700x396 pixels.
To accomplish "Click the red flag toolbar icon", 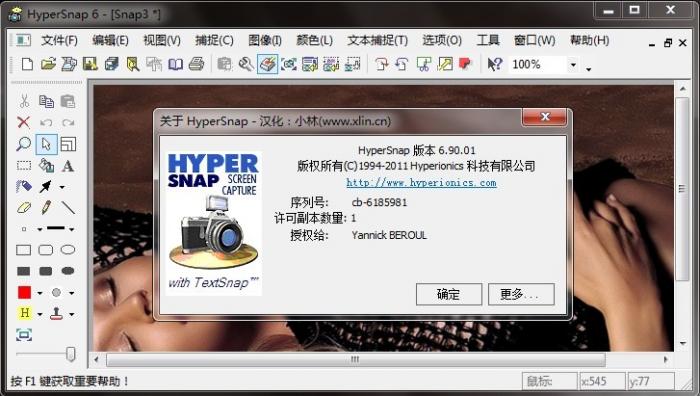I will click(x=465, y=64).
